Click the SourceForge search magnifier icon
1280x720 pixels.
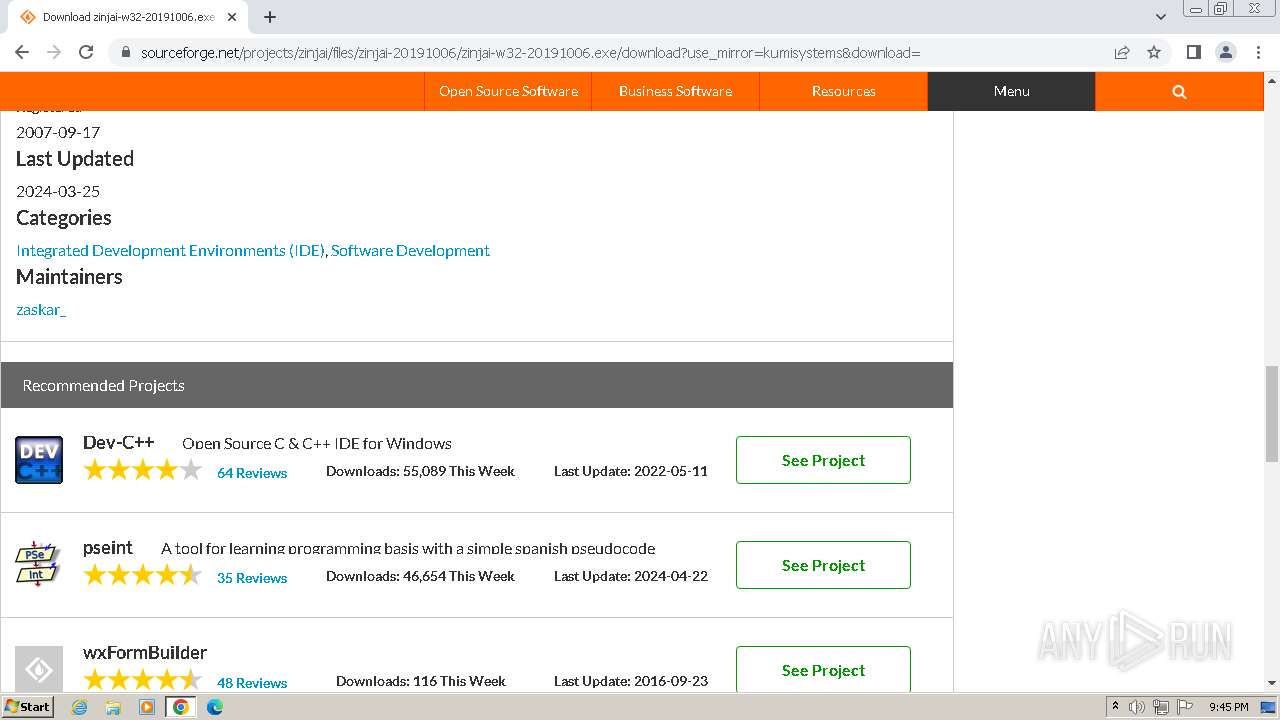1179,91
